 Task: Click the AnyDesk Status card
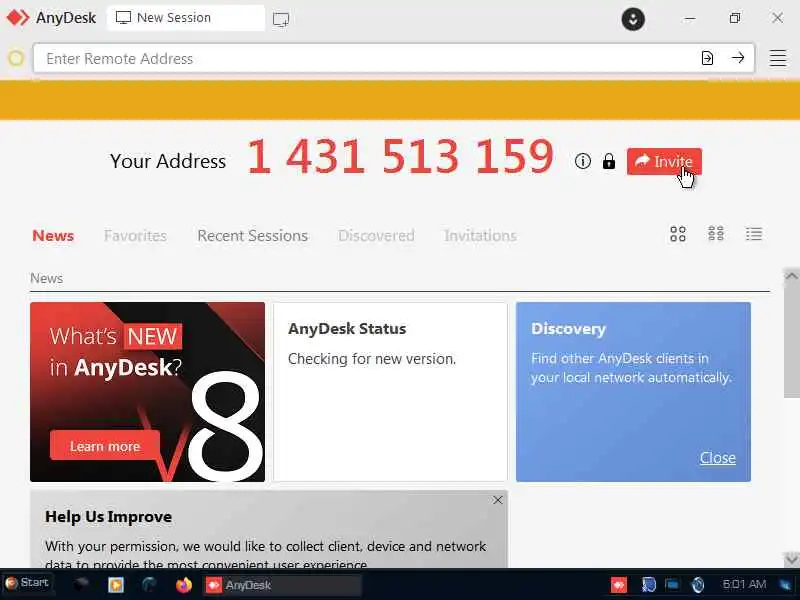tap(390, 392)
